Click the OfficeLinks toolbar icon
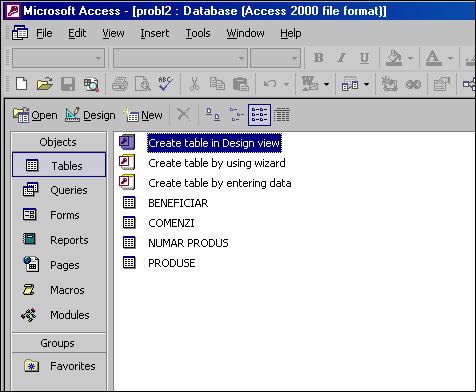This screenshot has height=392, width=476. (x=310, y=84)
